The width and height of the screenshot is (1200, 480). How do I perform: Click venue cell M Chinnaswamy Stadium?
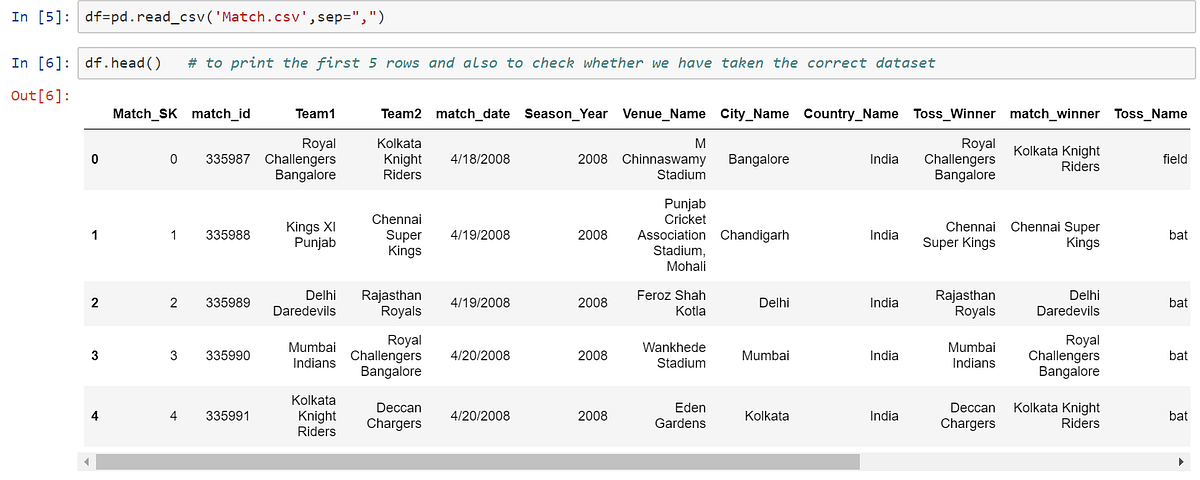664,159
